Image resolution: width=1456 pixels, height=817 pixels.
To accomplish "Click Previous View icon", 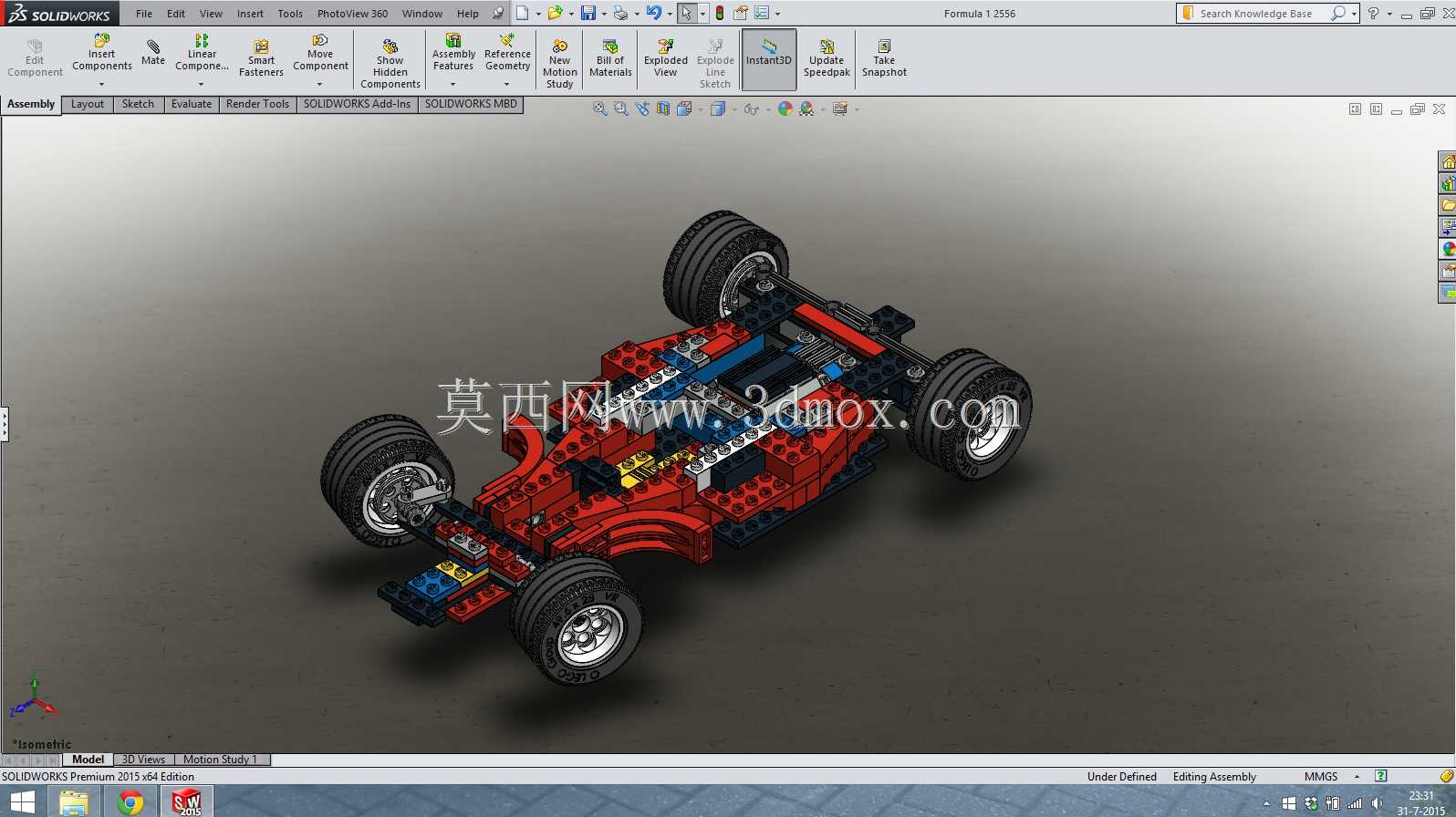I will pyautogui.click(x=642, y=109).
